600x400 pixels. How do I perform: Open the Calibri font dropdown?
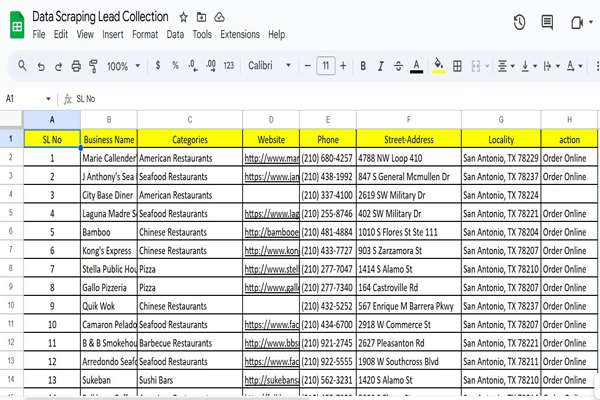point(269,66)
